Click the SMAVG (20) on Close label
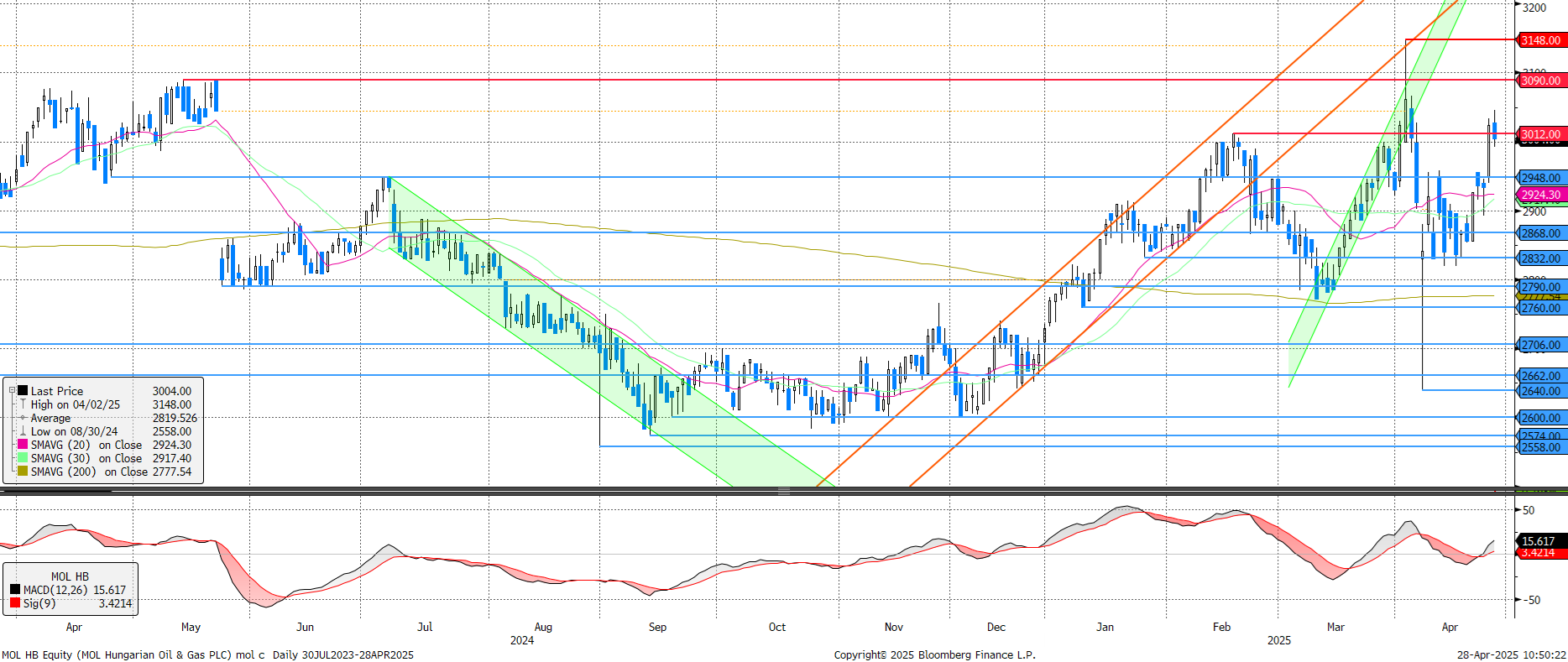Image resolution: width=1568 pixels, height=662 pixels. pyautogui.click(x=86, y=445)
